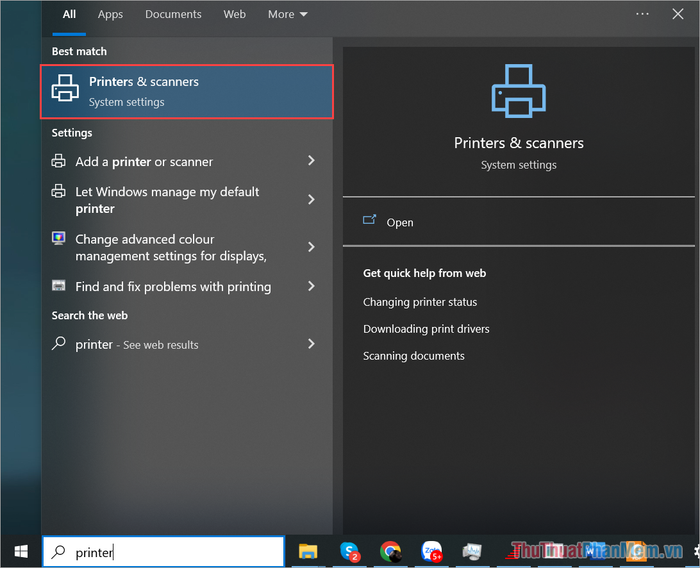Screen dimensions: 700x568
Task: Open Change advanced colour management settings
Action: [x=187, y=247]
